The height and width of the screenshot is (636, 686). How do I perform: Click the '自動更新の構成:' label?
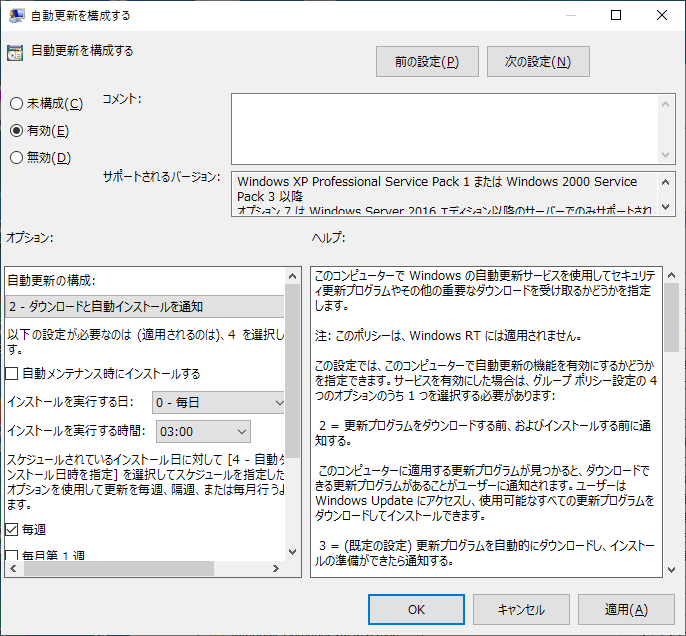[52, 280]
